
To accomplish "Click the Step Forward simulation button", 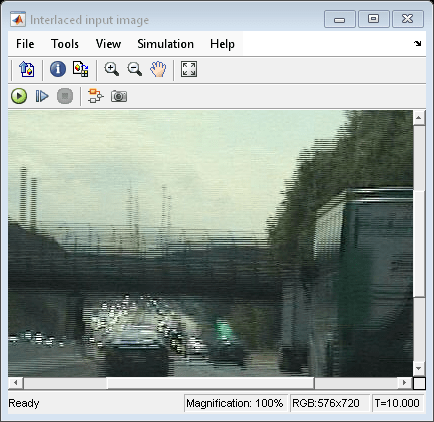I will click(42, 96).
